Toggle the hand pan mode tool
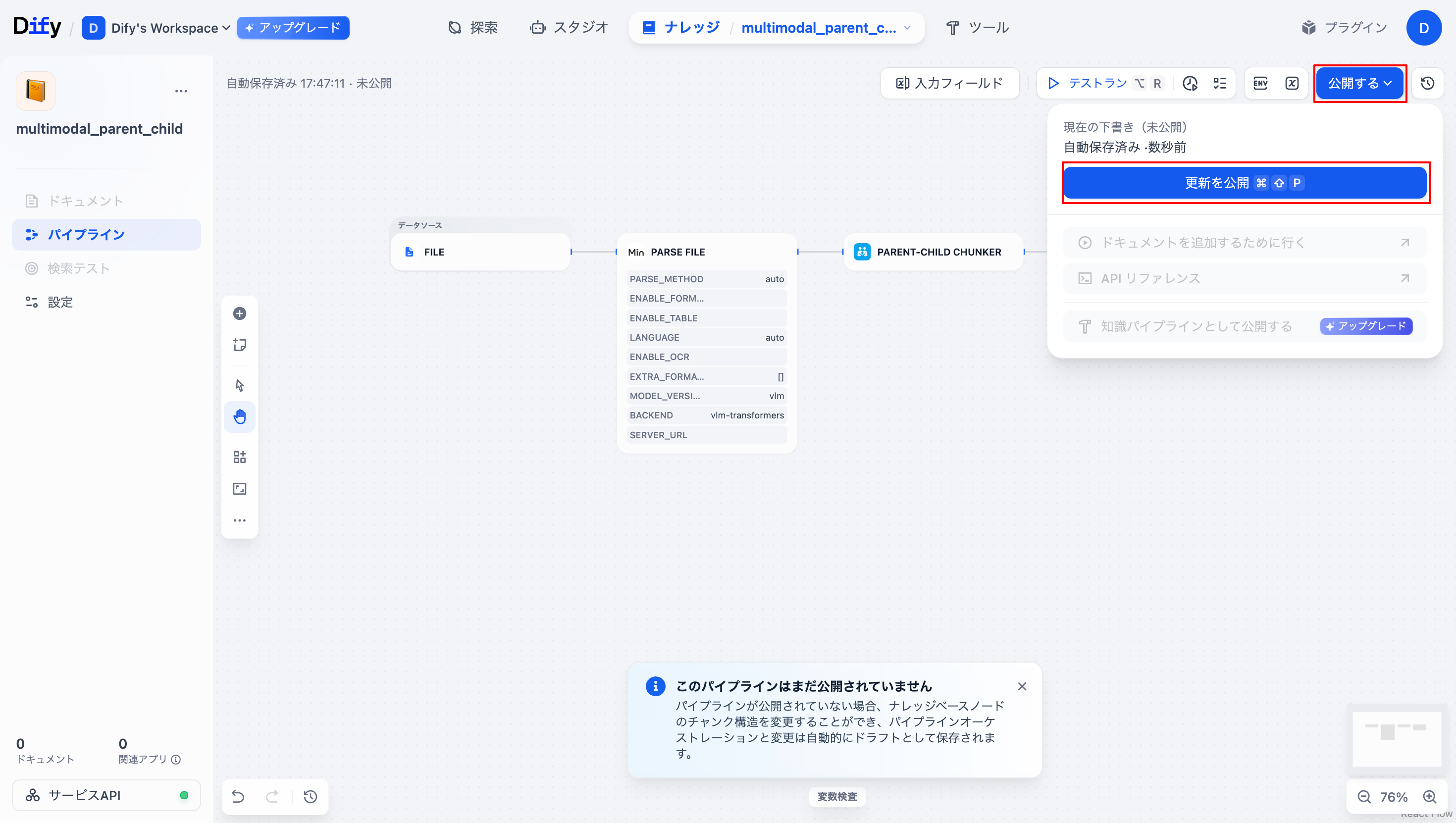Screen dimensions: 1456x823 click(240, 417)
